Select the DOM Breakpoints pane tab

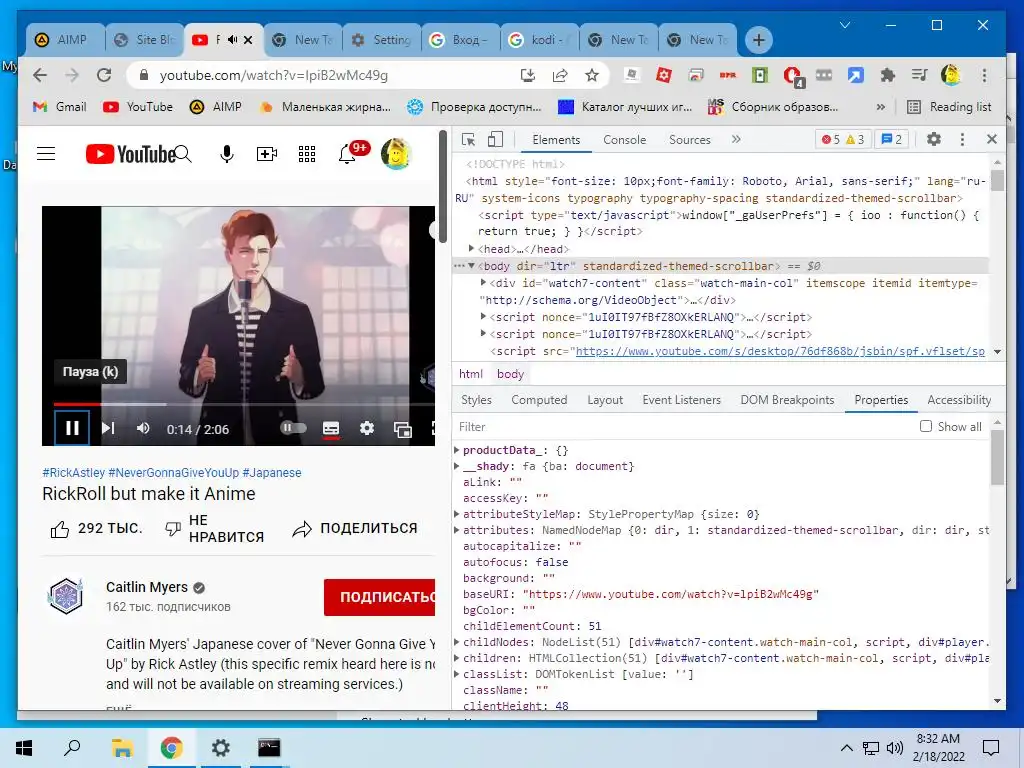click(x=787, y=400)
